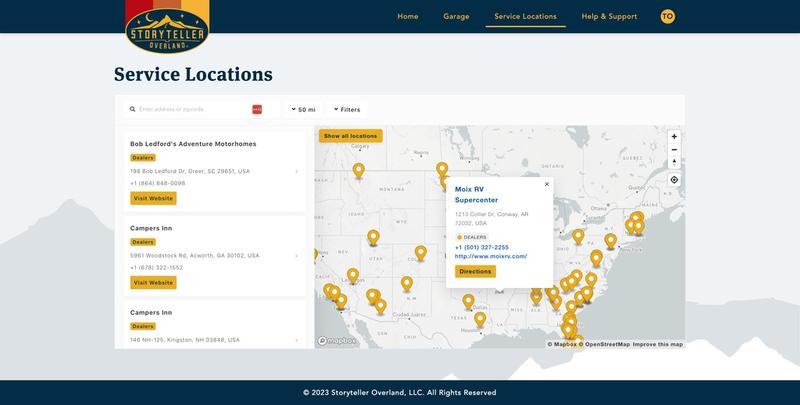Click the Storyteller Overland logo
This screenshot has height=405, width=800.
tap(167, 27)
